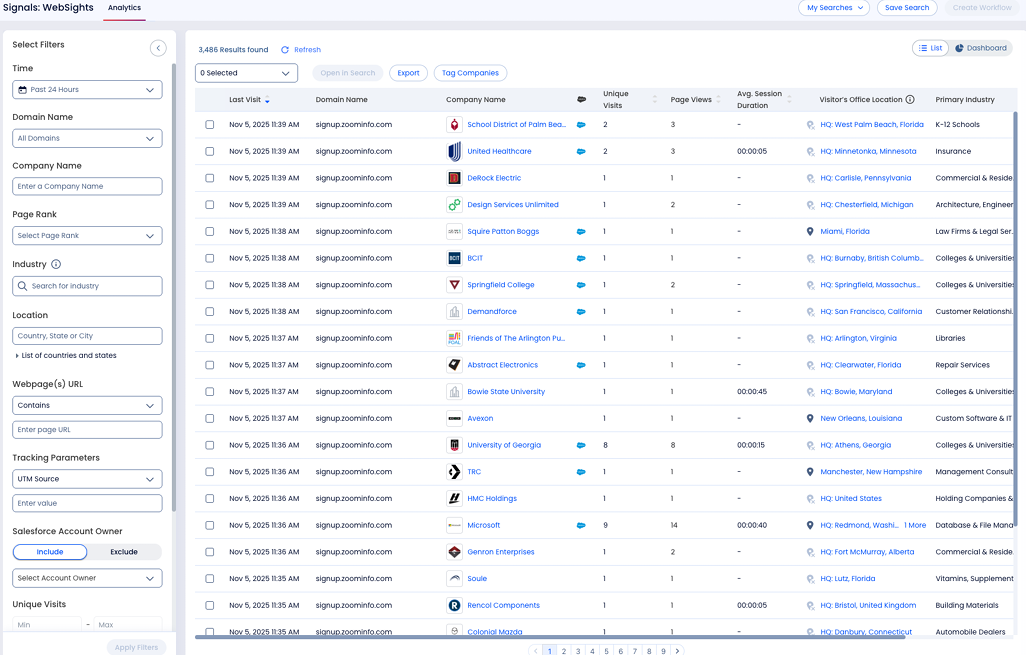
Task: Click Salesforce cloud icon for University of Georgia
Action: 580,445
